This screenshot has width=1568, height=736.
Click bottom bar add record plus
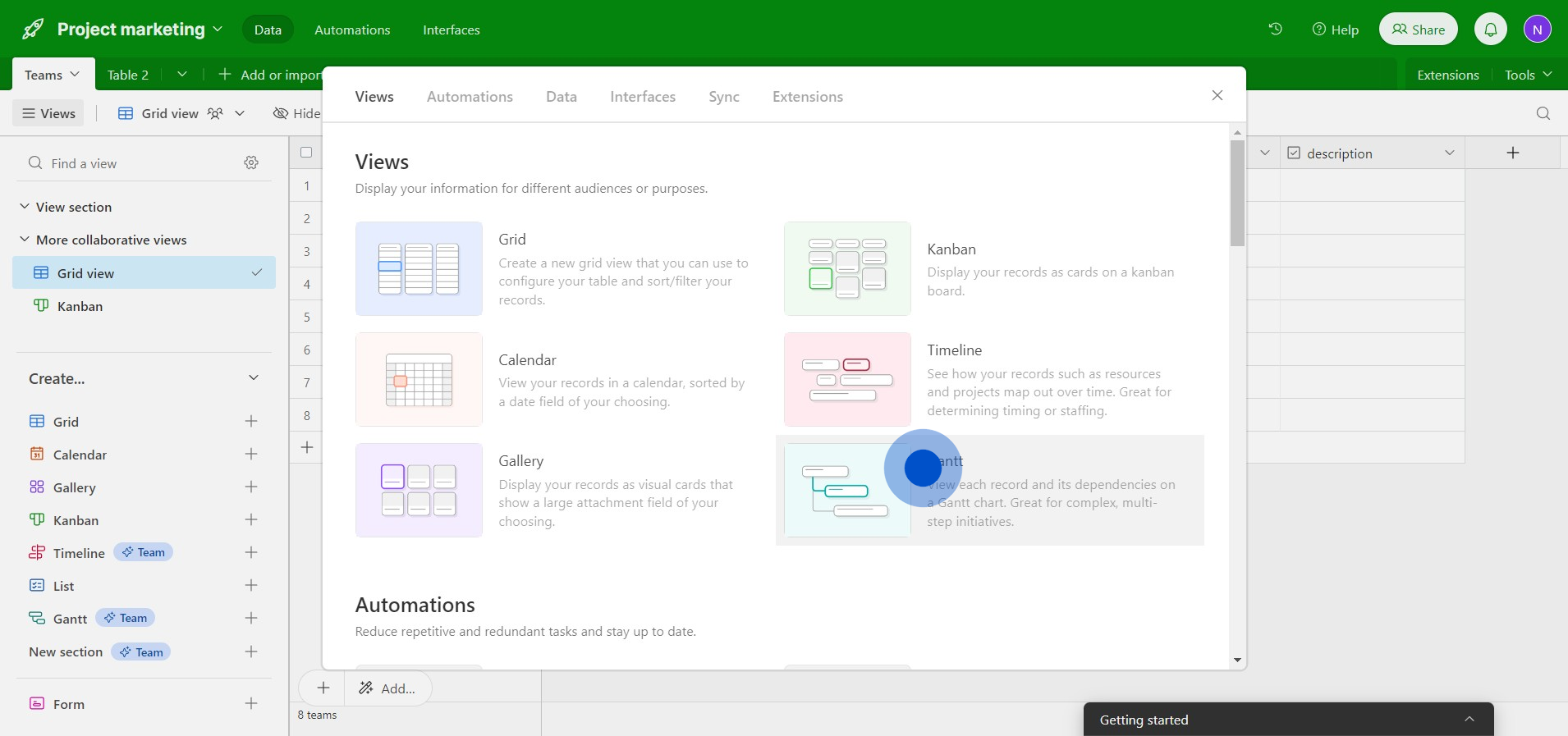pyautogui.click(x=323, y=688)
